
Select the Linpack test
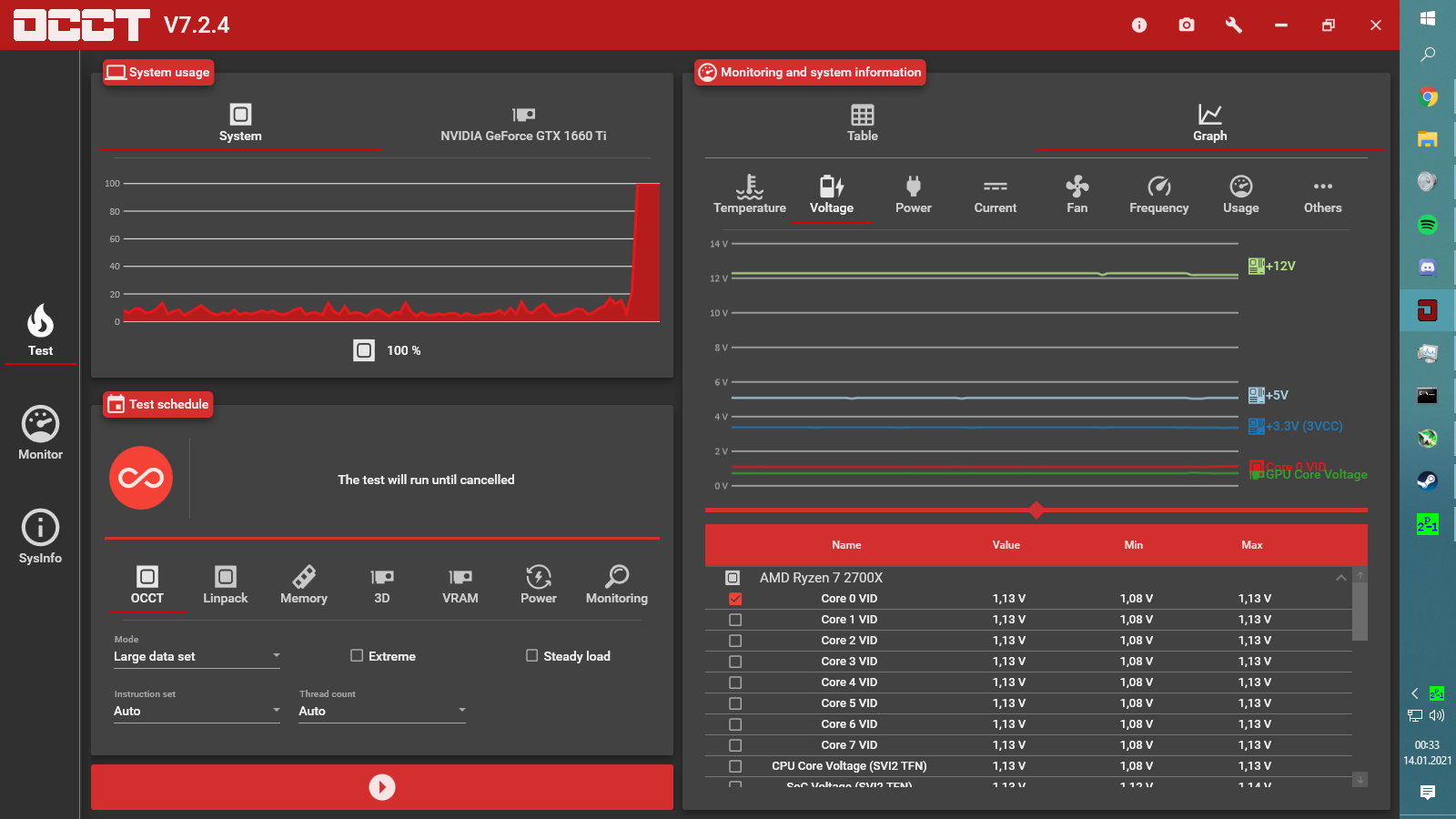226,584
